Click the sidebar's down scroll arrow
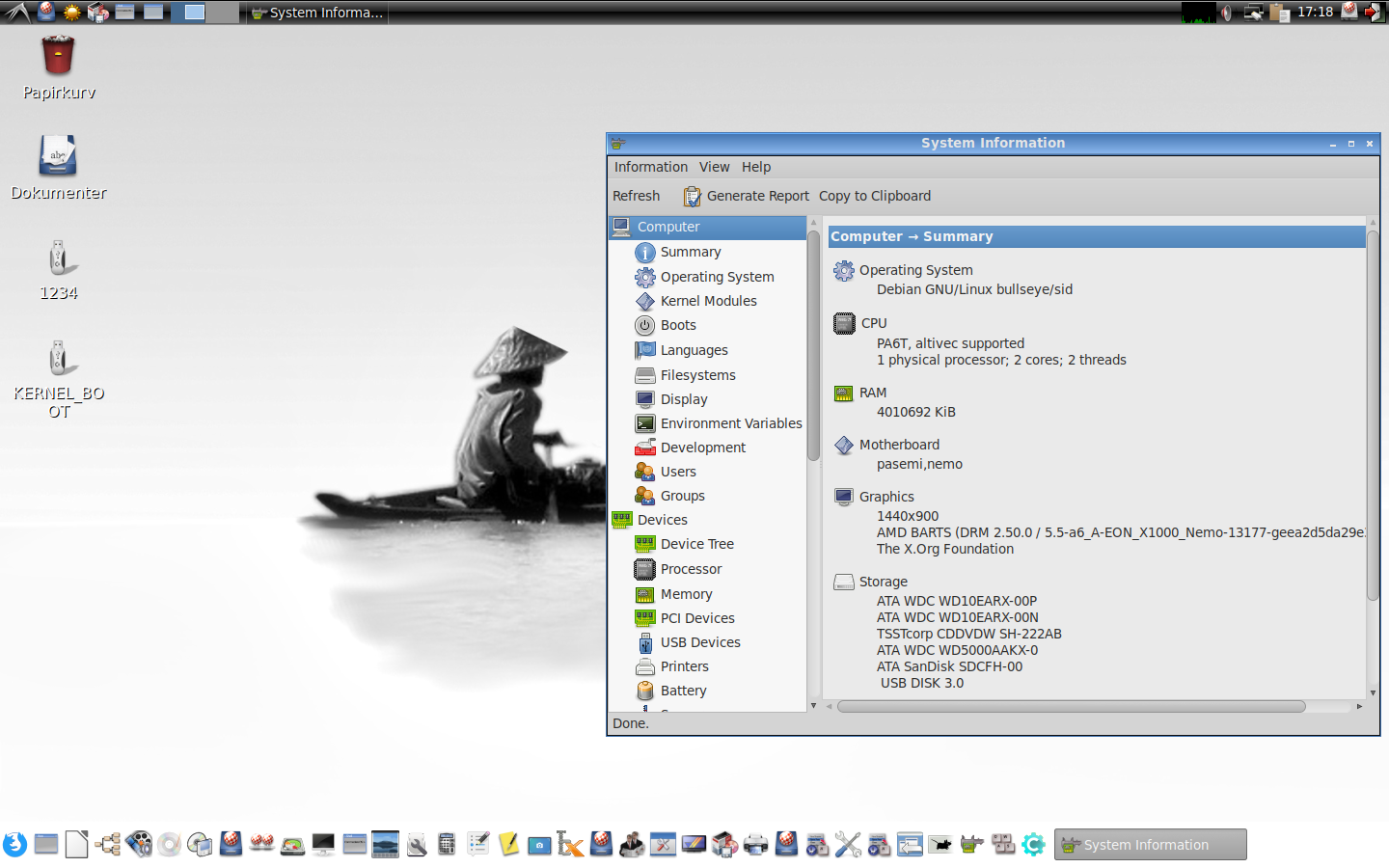The height and width of the screenshot is (868, 1389). 813,706
